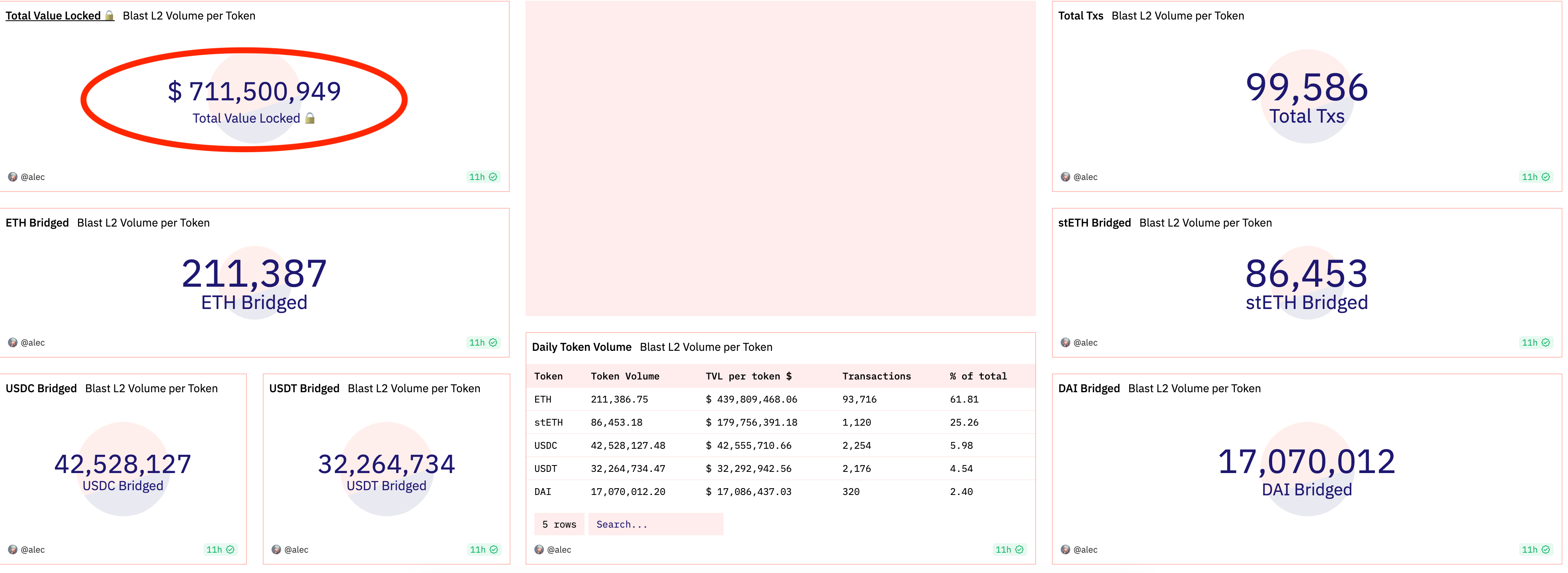Image resolution: width=1568 pixels, height=573 pixels.
Task: Click the 11h status badge in Daily Token Volume card
Action: coord(1009,550)
